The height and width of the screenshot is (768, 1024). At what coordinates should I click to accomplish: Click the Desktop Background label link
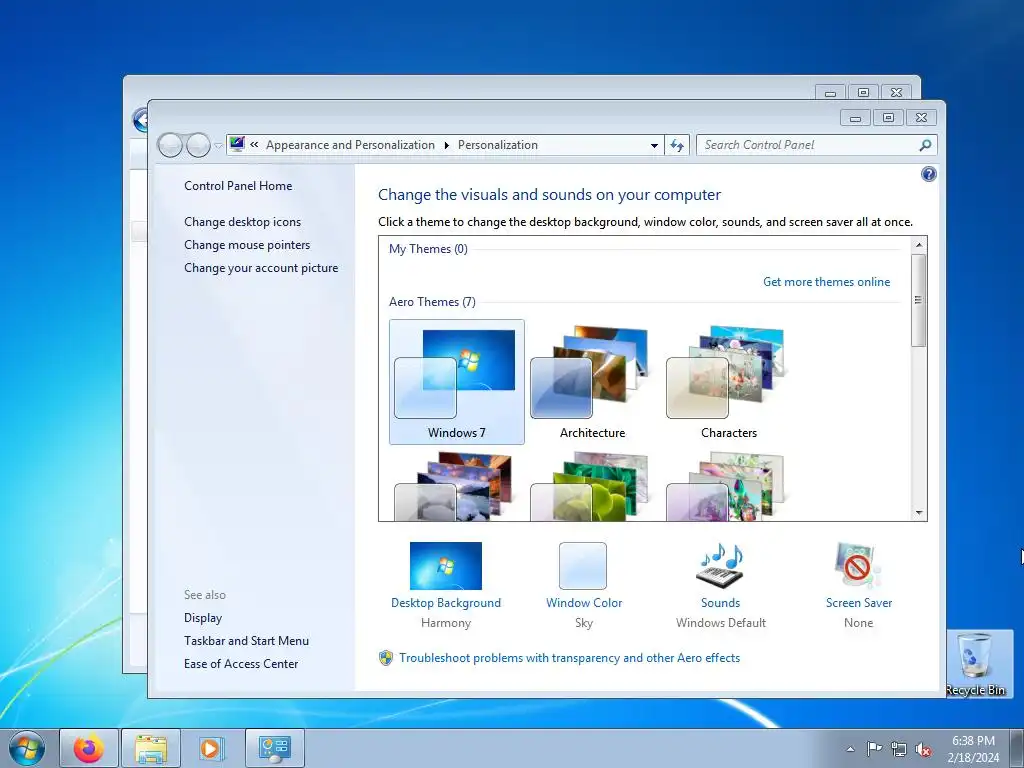pyautogui.click(x=445, y=603)
